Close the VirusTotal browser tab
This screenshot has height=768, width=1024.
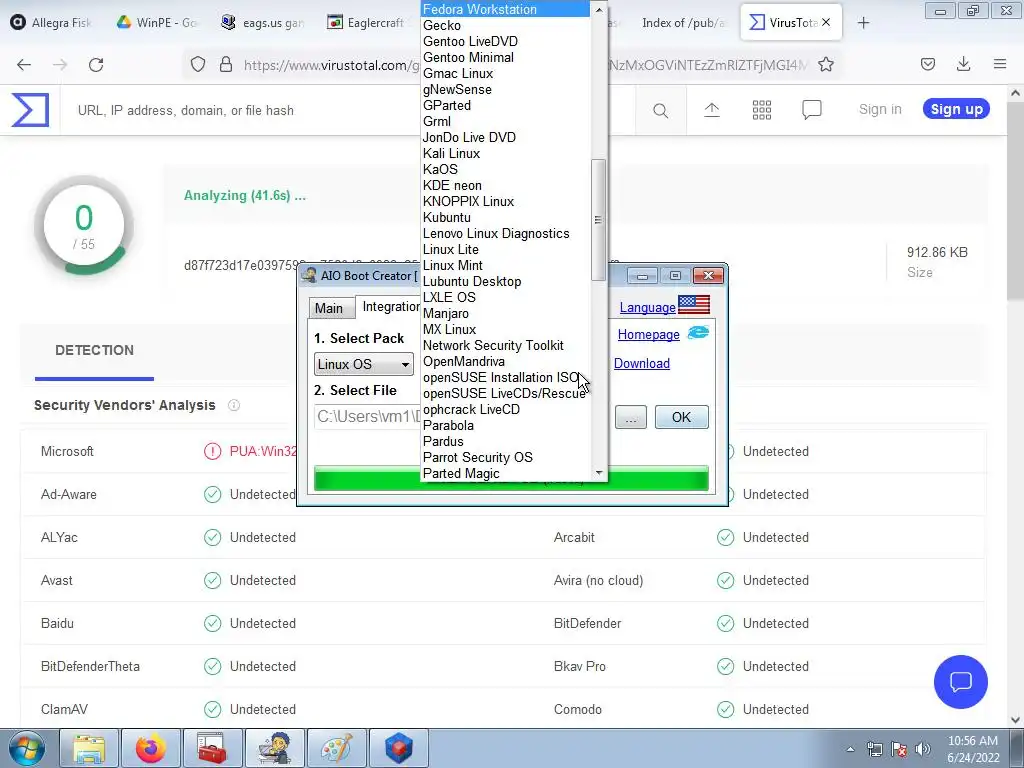825,23
